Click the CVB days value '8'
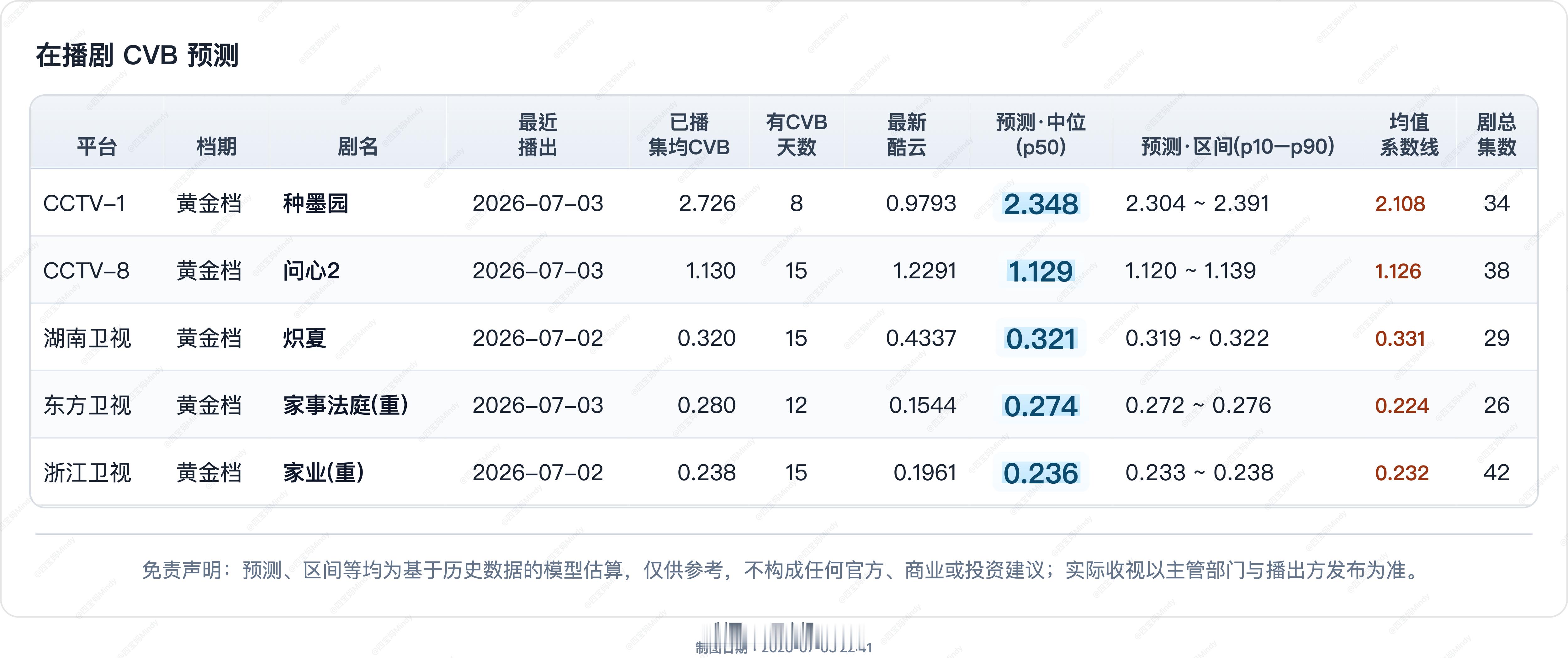 pos(796,203)
